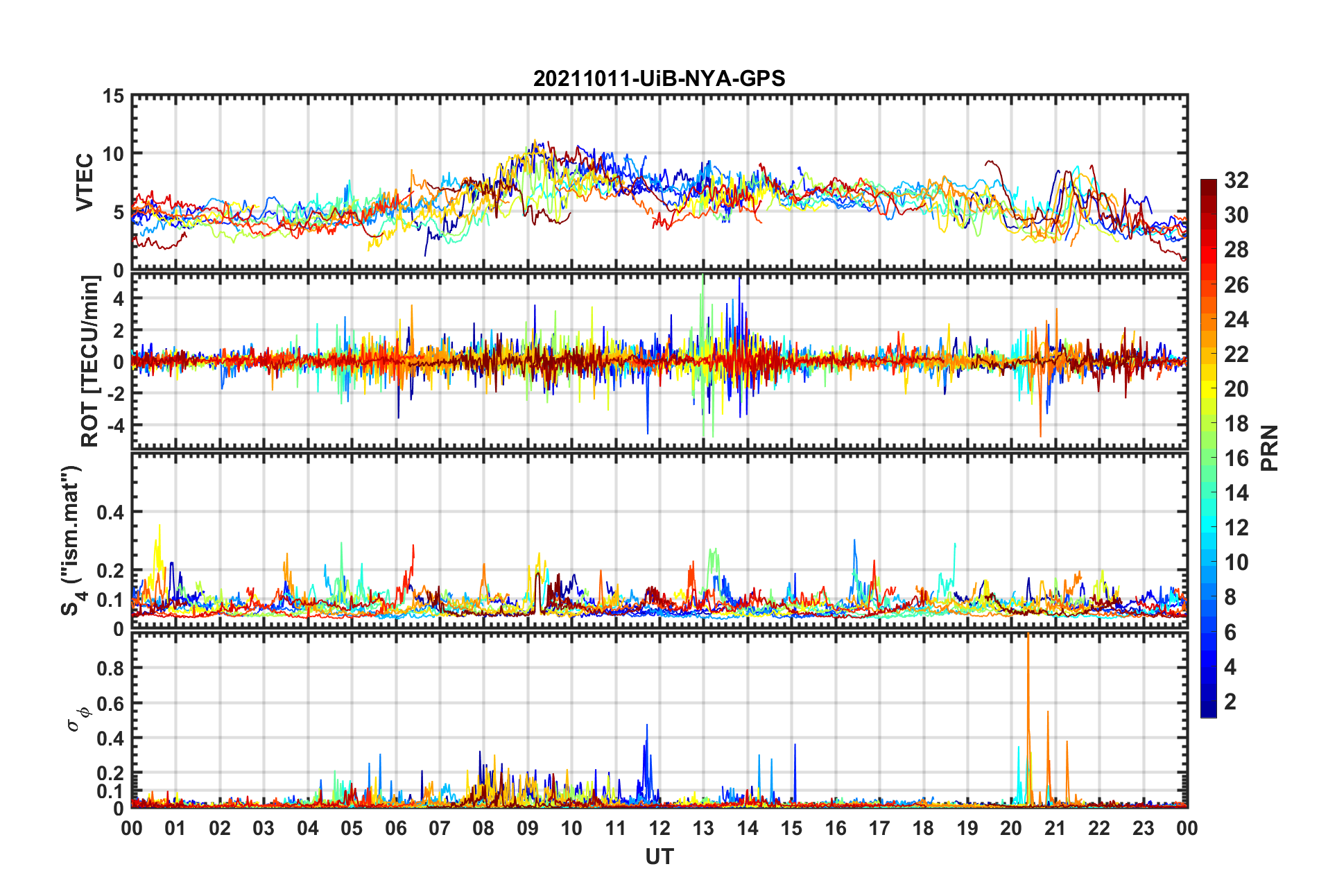Click UT axis tick label 19
Screen dimensions: 1319x896
967,828
